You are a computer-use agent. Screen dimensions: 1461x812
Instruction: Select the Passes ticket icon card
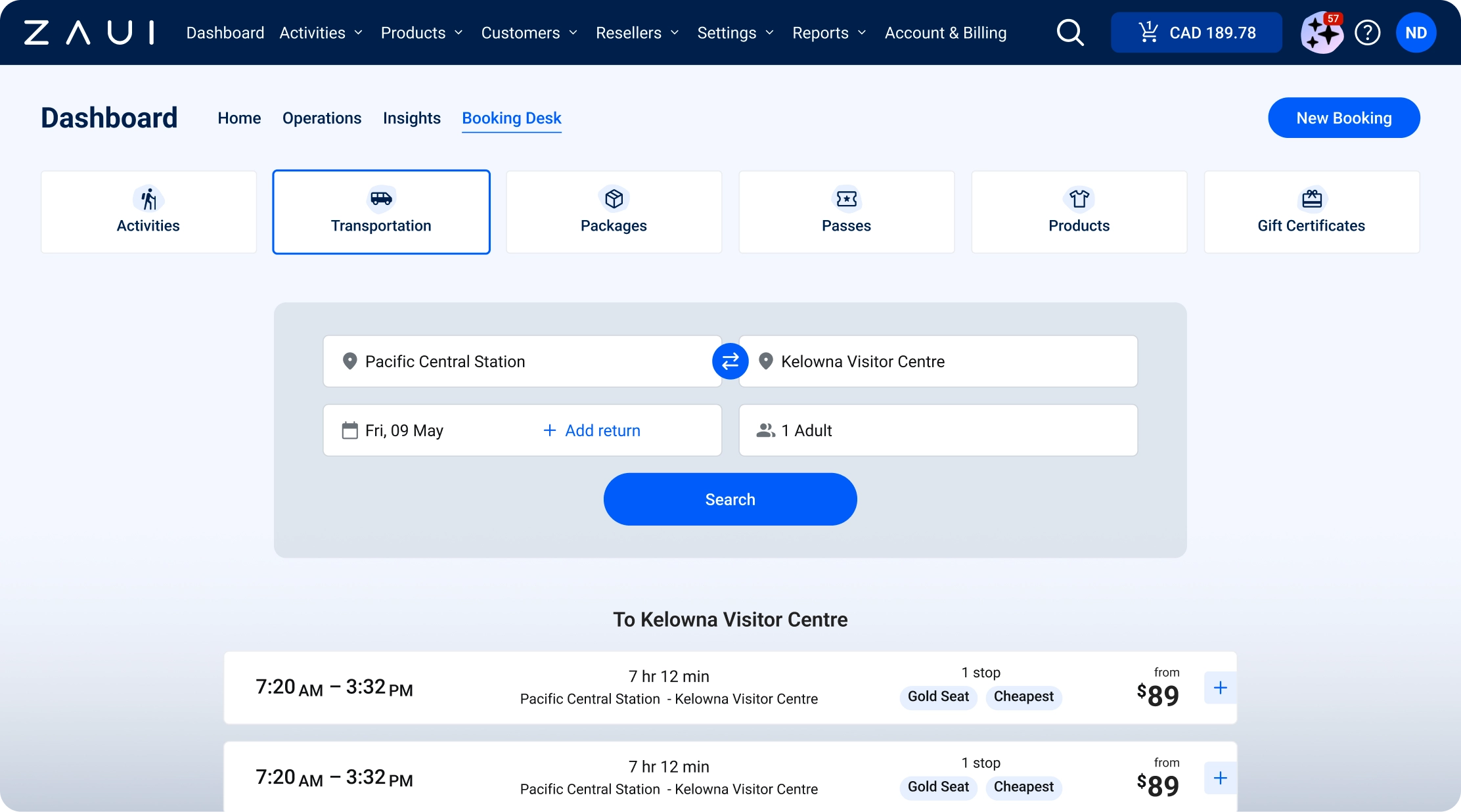tap(846, 212)
